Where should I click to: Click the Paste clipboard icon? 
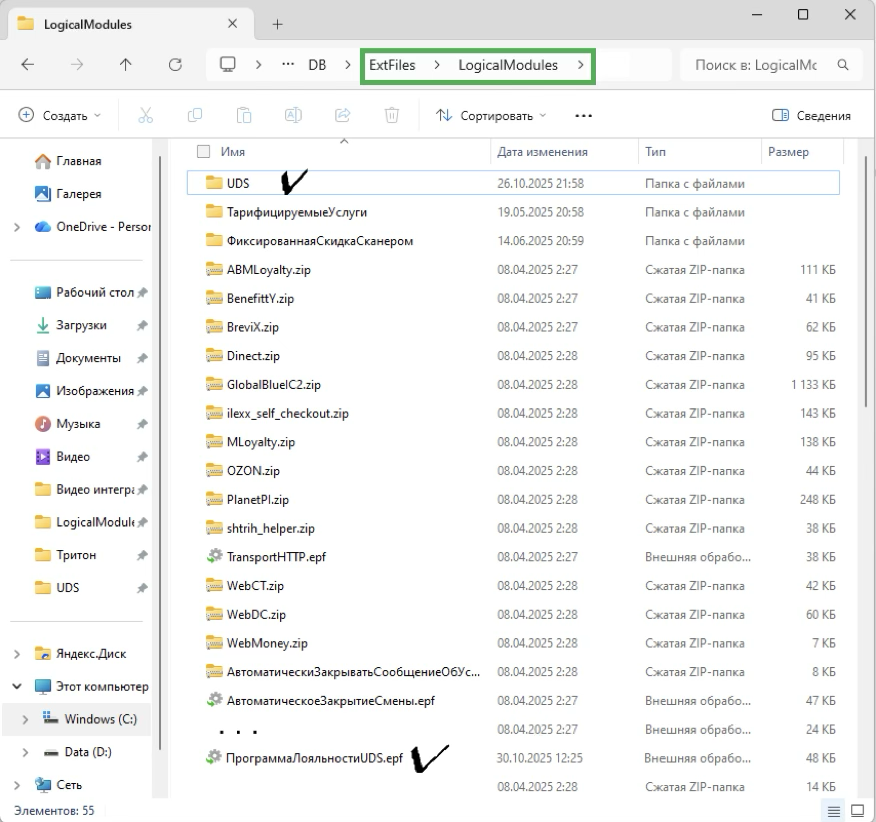click(244, 116)
